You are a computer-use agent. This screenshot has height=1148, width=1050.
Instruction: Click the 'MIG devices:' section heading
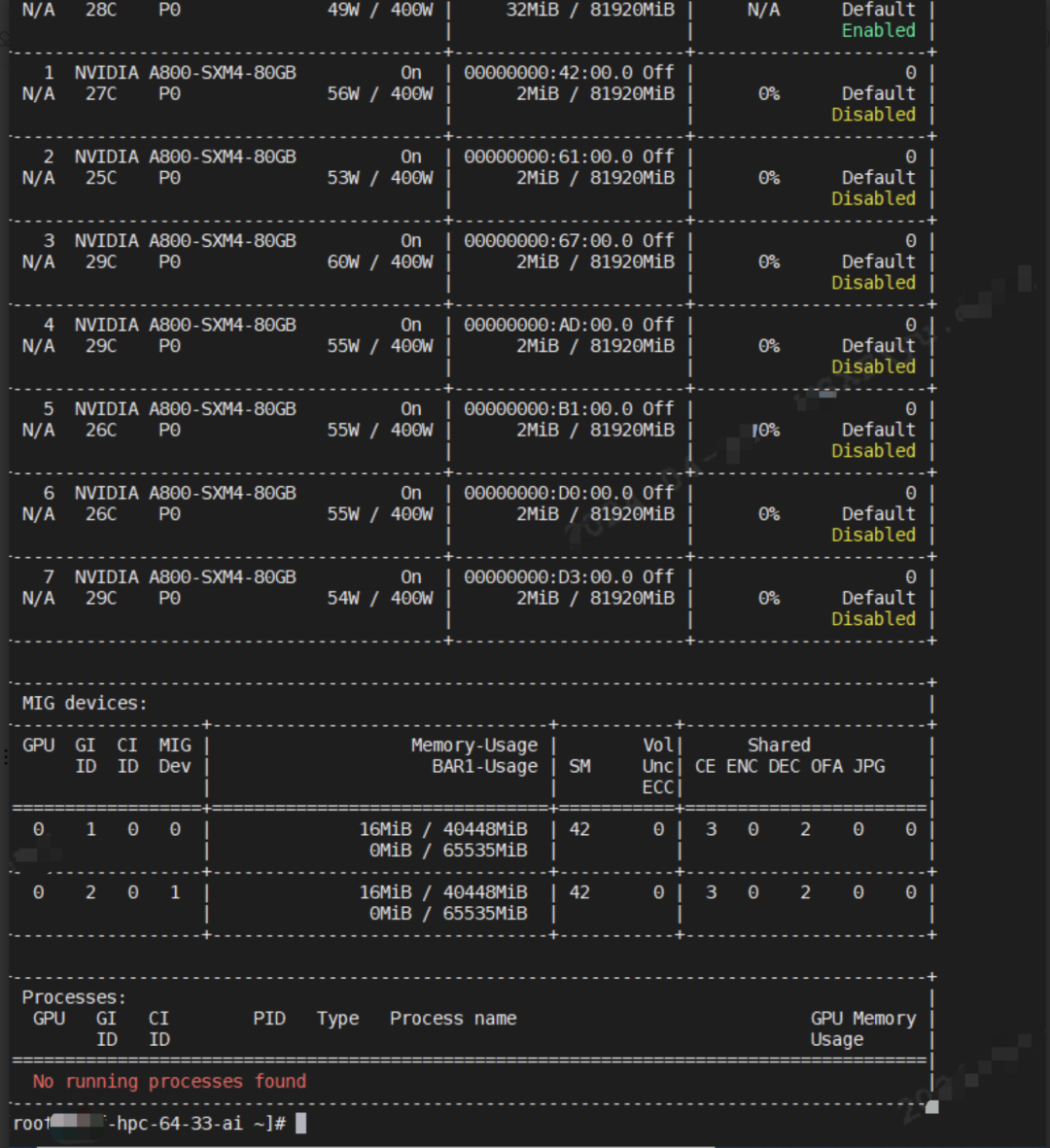tap(85, 704)
